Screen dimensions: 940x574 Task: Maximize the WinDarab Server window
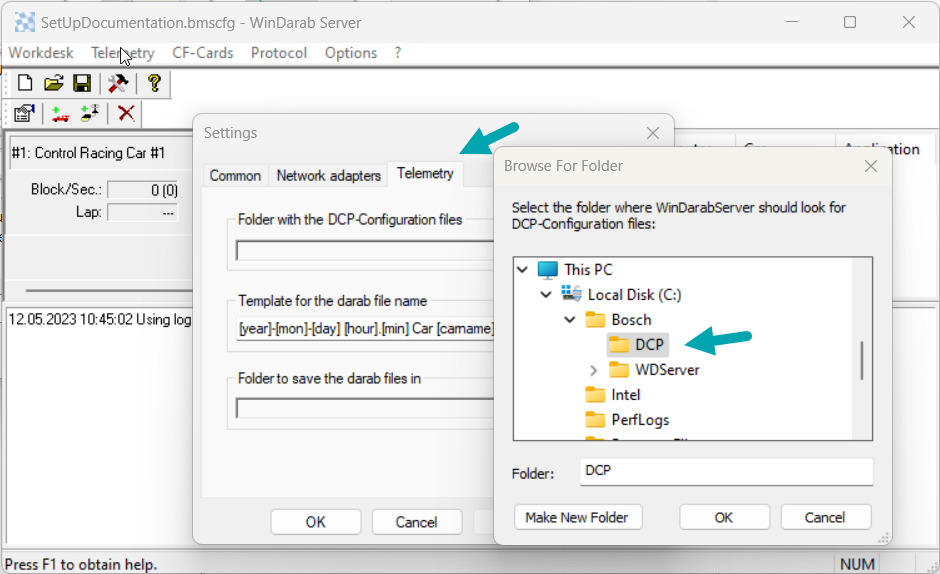[x=850, y=22]
